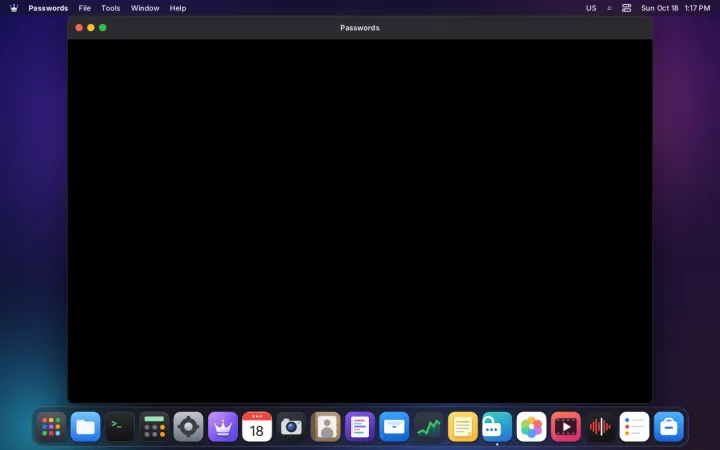Maximize the Passwords window with green button
Screen dimensions: 720x450
[x=103, y=28]
